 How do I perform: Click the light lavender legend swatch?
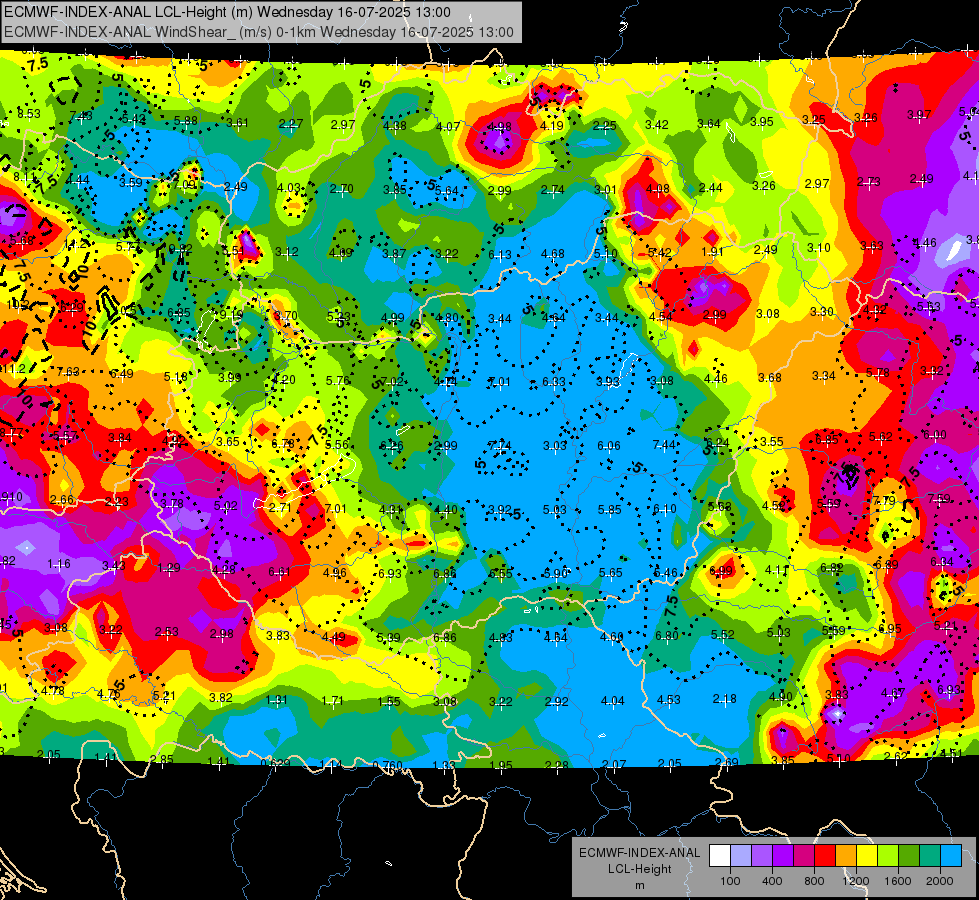[x=740, y=856]
